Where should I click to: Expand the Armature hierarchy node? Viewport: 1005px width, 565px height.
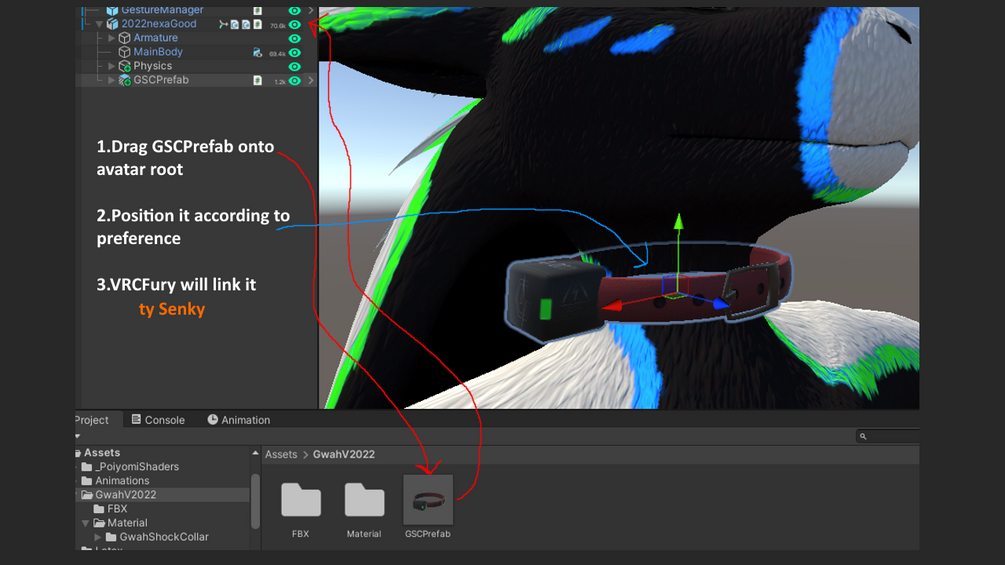(x=112, y=38)
